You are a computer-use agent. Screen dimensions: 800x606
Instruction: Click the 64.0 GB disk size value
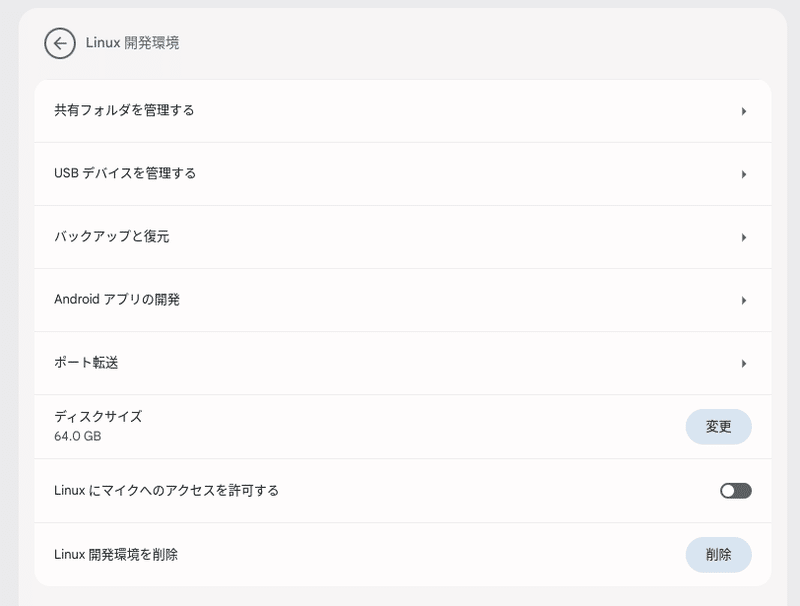coord(78,436)
